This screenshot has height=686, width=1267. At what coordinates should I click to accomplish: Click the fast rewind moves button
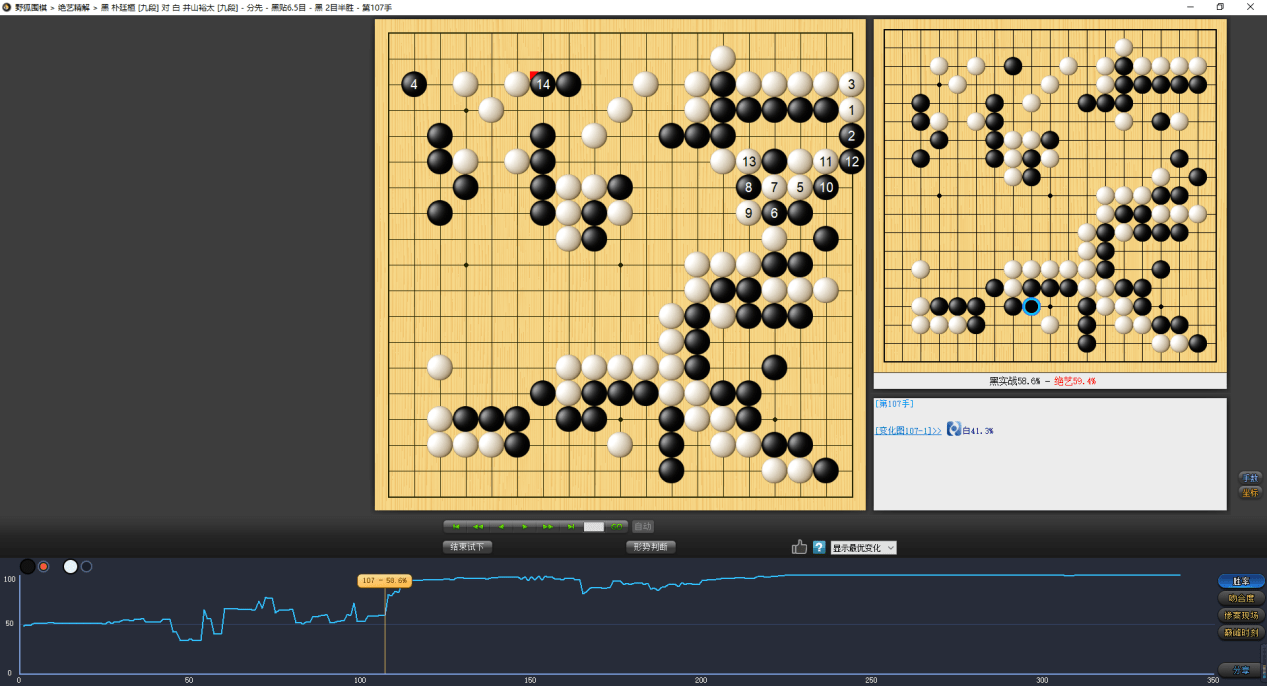tap(478, 526)
